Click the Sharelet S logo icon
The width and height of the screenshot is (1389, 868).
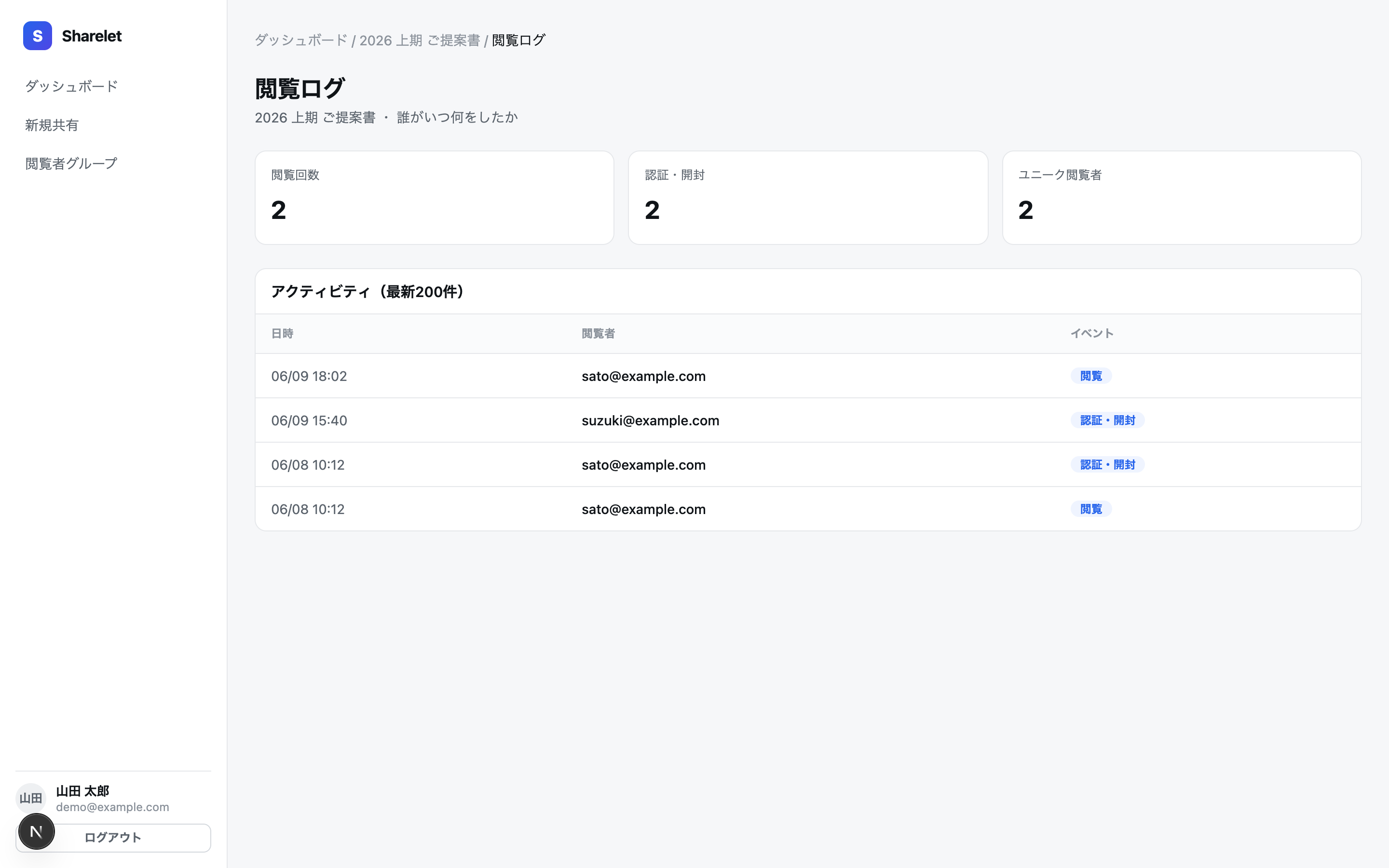(37, 36)
